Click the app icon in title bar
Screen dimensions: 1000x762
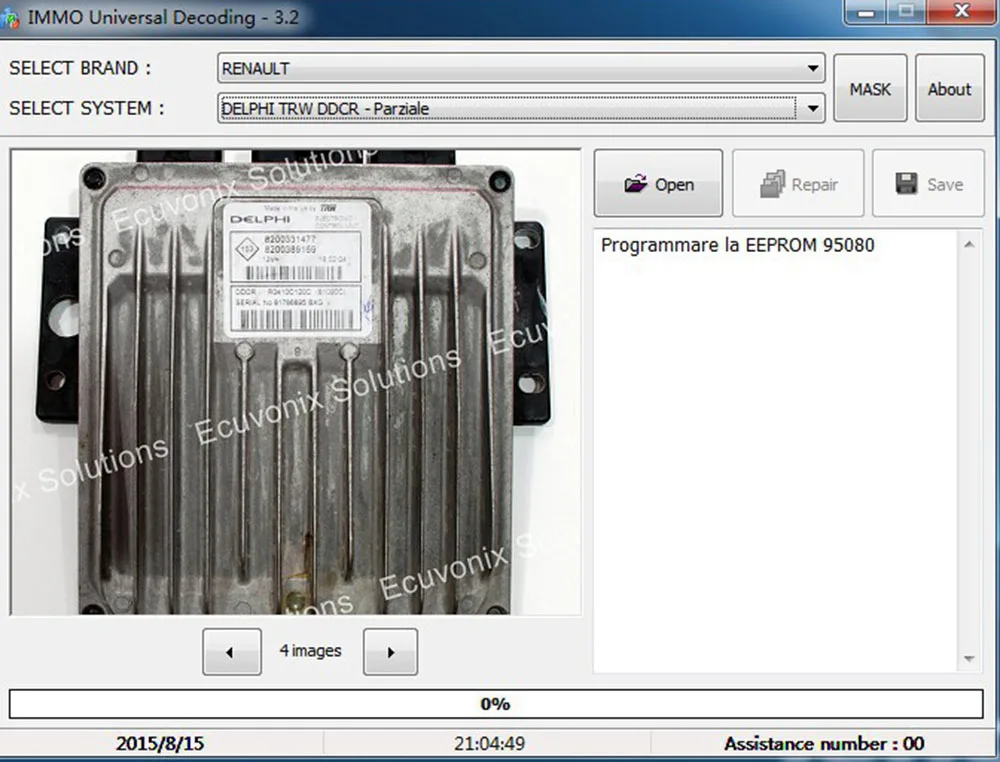click(10, 18)
